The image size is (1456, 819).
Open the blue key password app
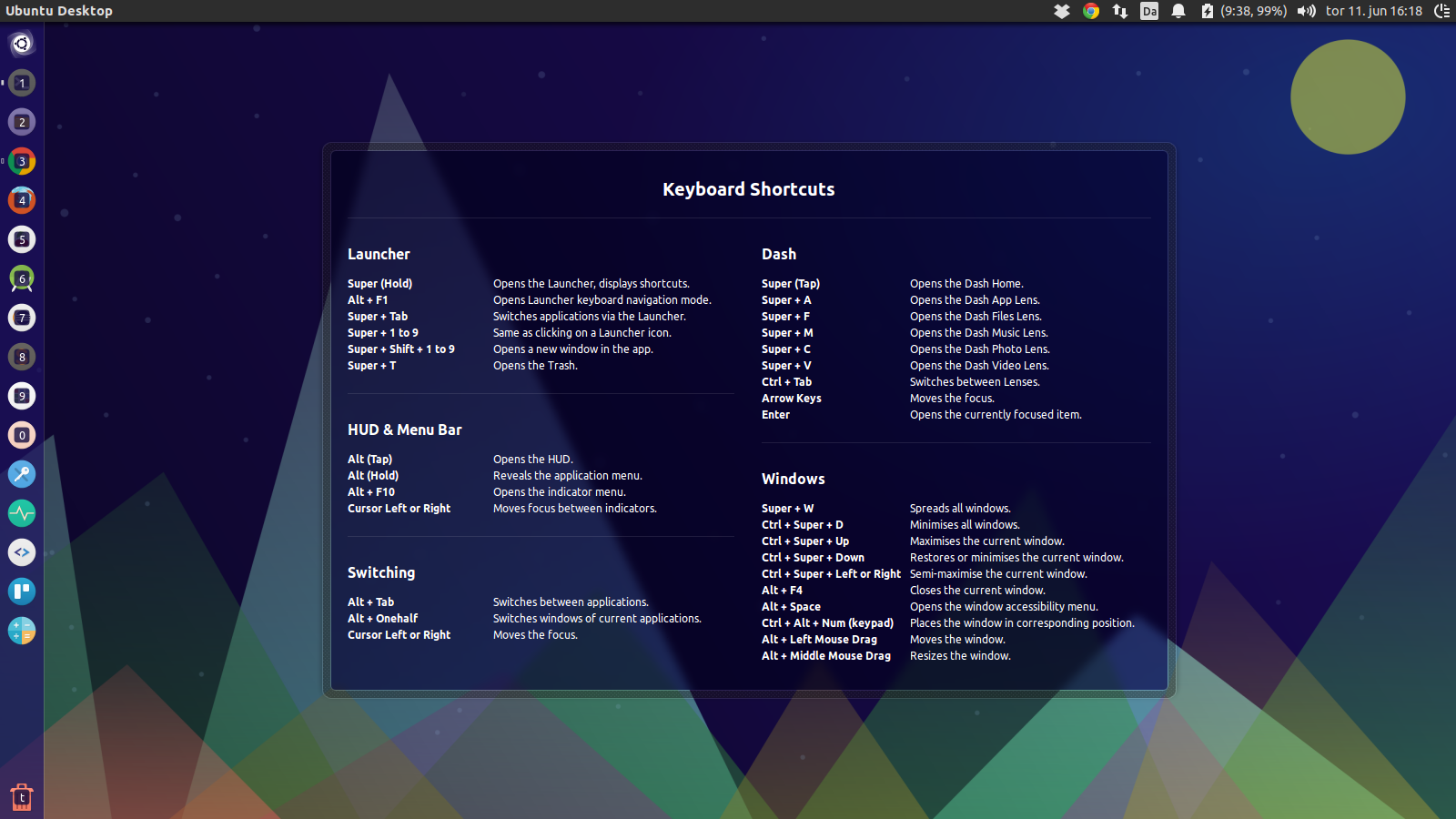[x=22, y=474]
